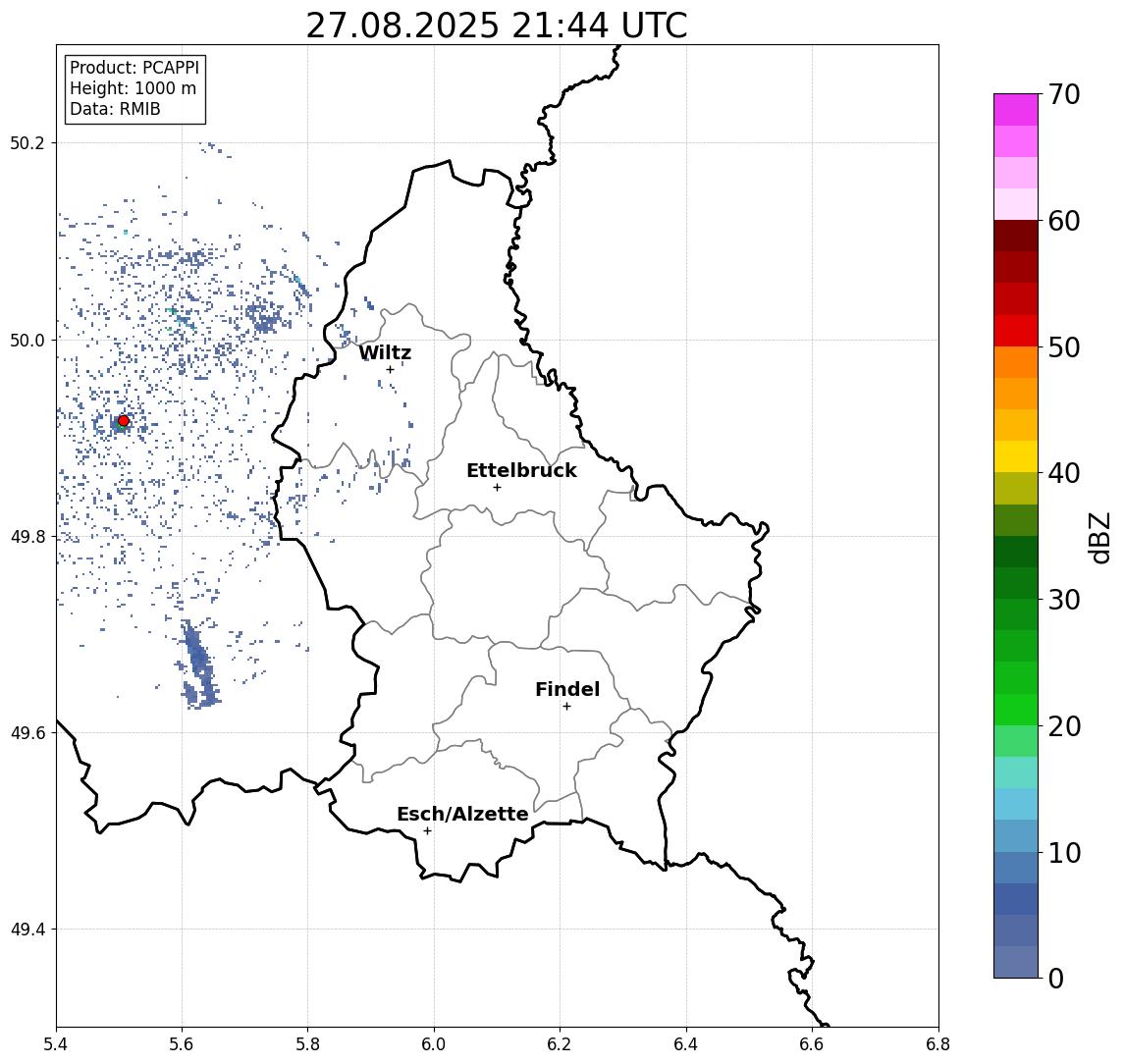Click the blue colorbar swatch just below 10

coord(1016,867)
